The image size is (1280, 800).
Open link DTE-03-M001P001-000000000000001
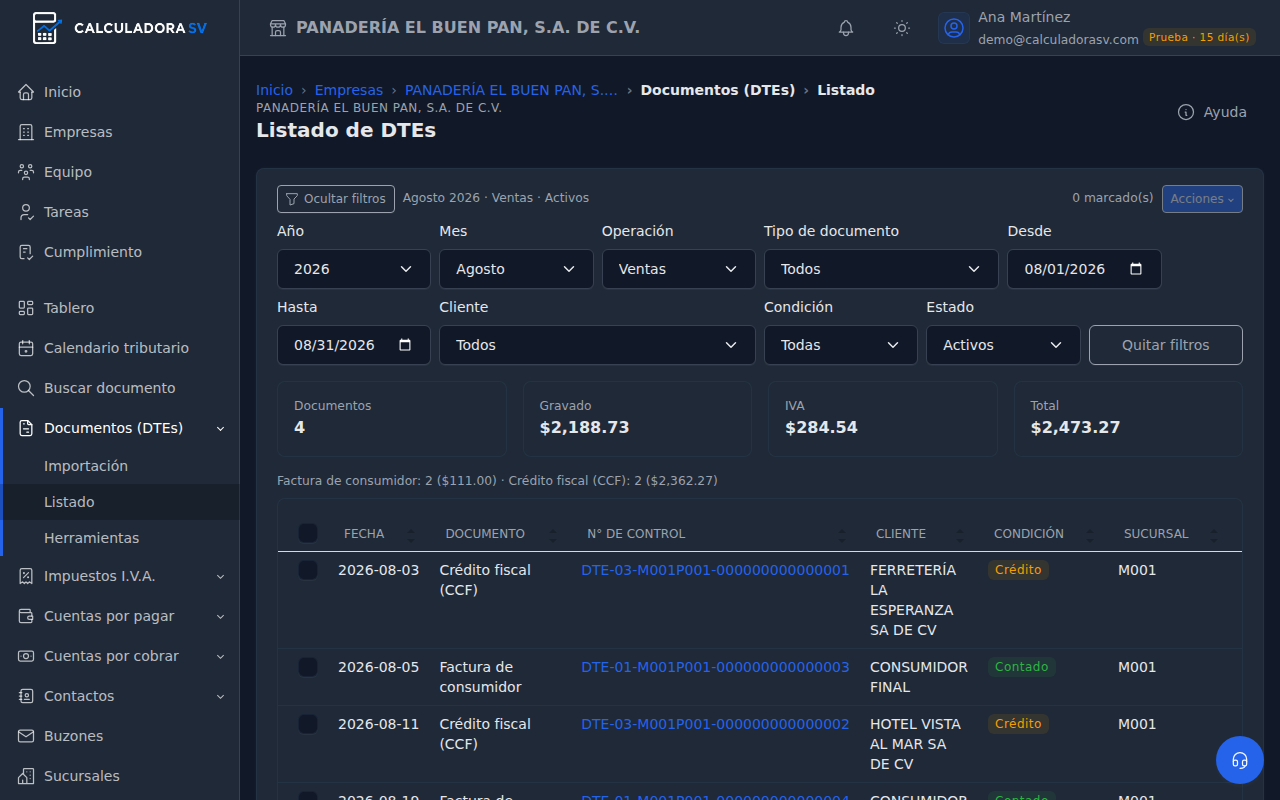coord(715,570)
